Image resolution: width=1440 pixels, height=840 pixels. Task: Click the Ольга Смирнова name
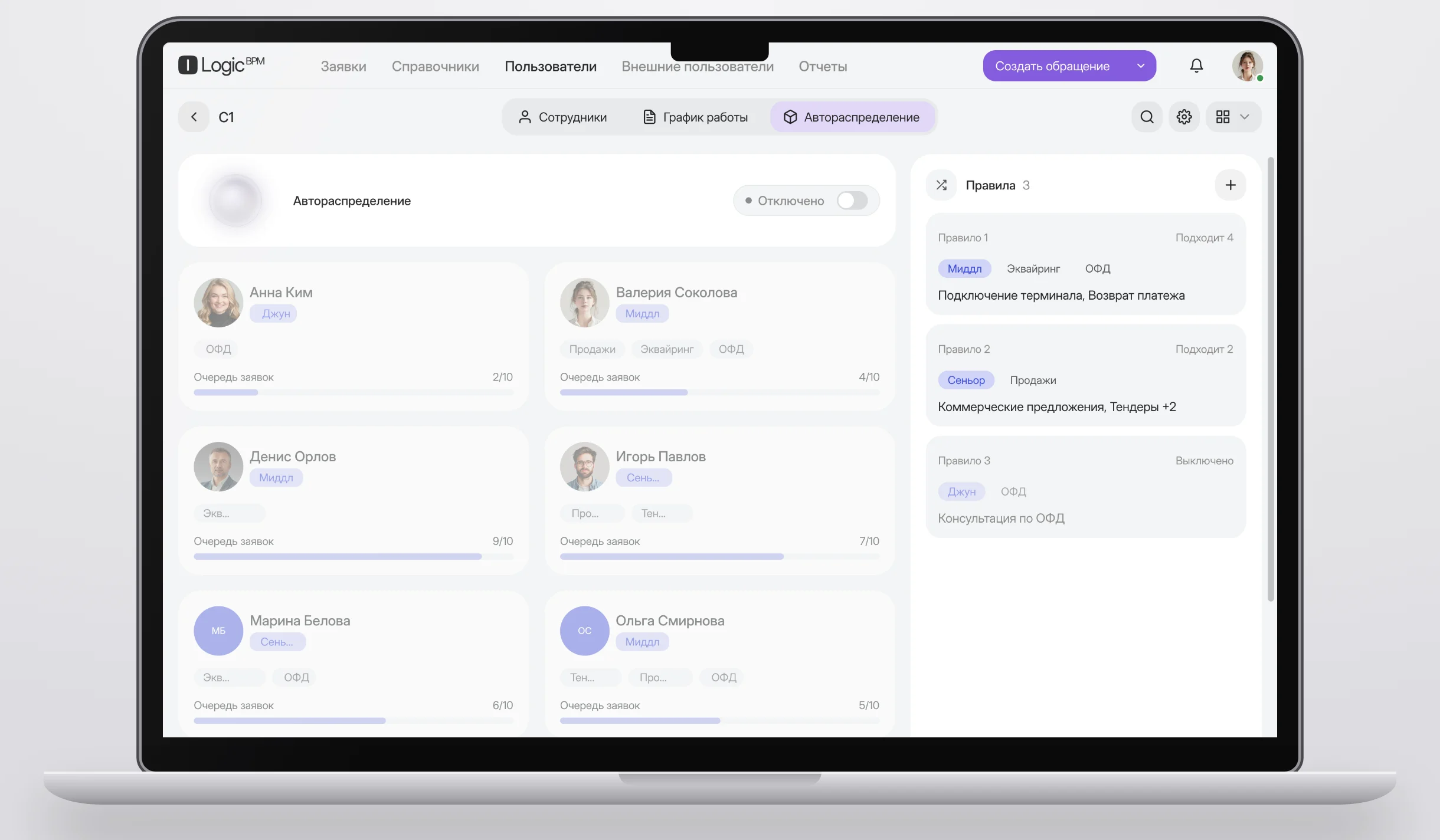click(x=670, y=621)
